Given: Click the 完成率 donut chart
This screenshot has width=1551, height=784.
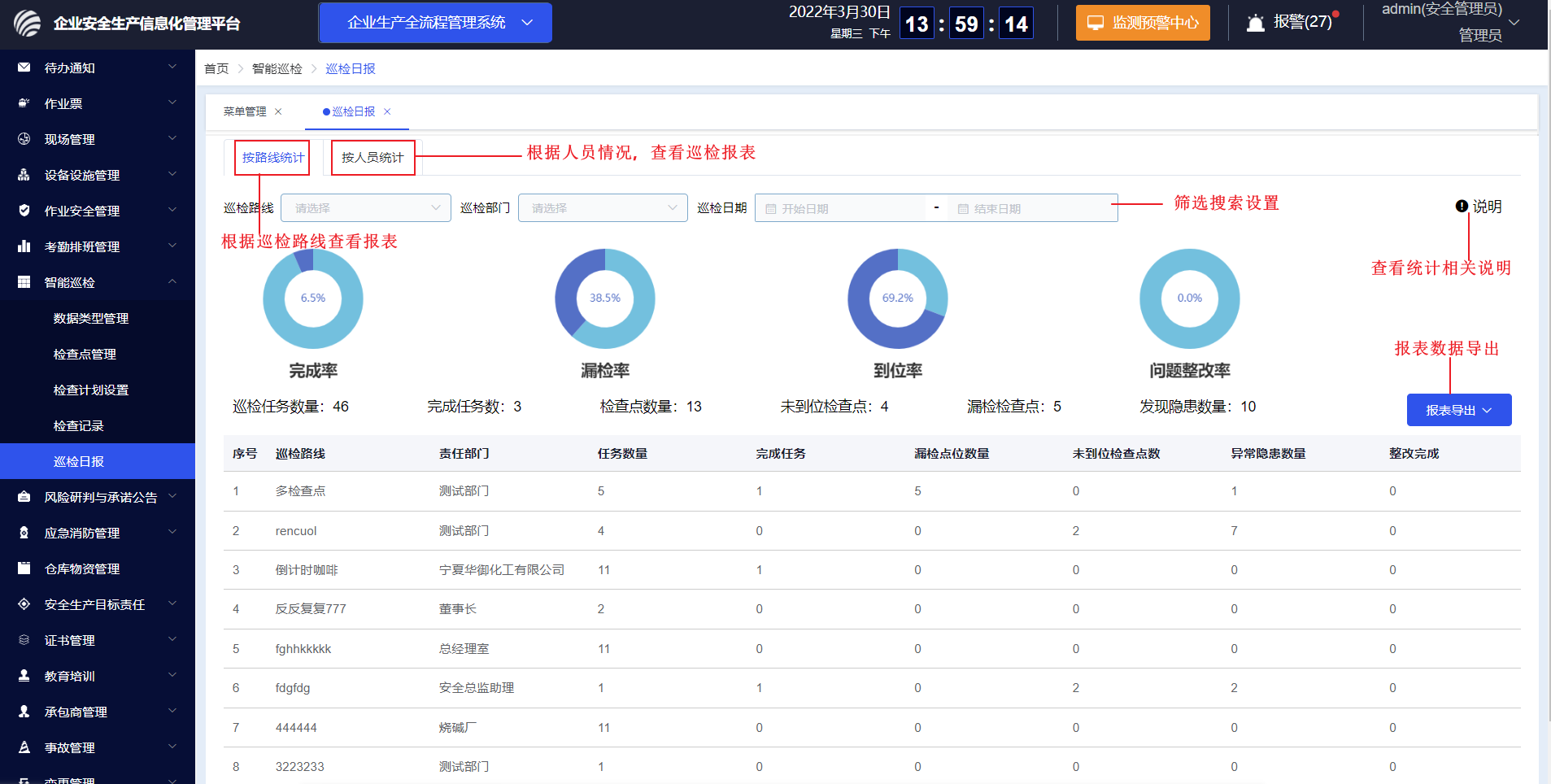Looking at the screenshot, I should tap(313, 298).
